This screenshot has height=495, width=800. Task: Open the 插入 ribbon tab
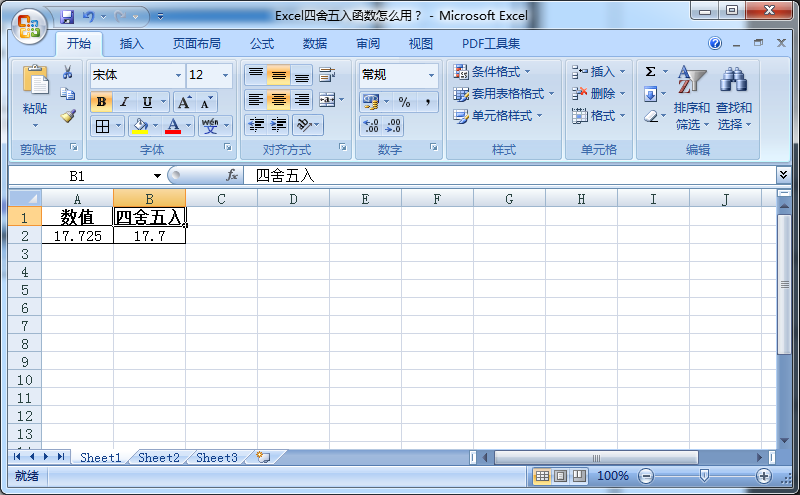(x=132, y=44)
